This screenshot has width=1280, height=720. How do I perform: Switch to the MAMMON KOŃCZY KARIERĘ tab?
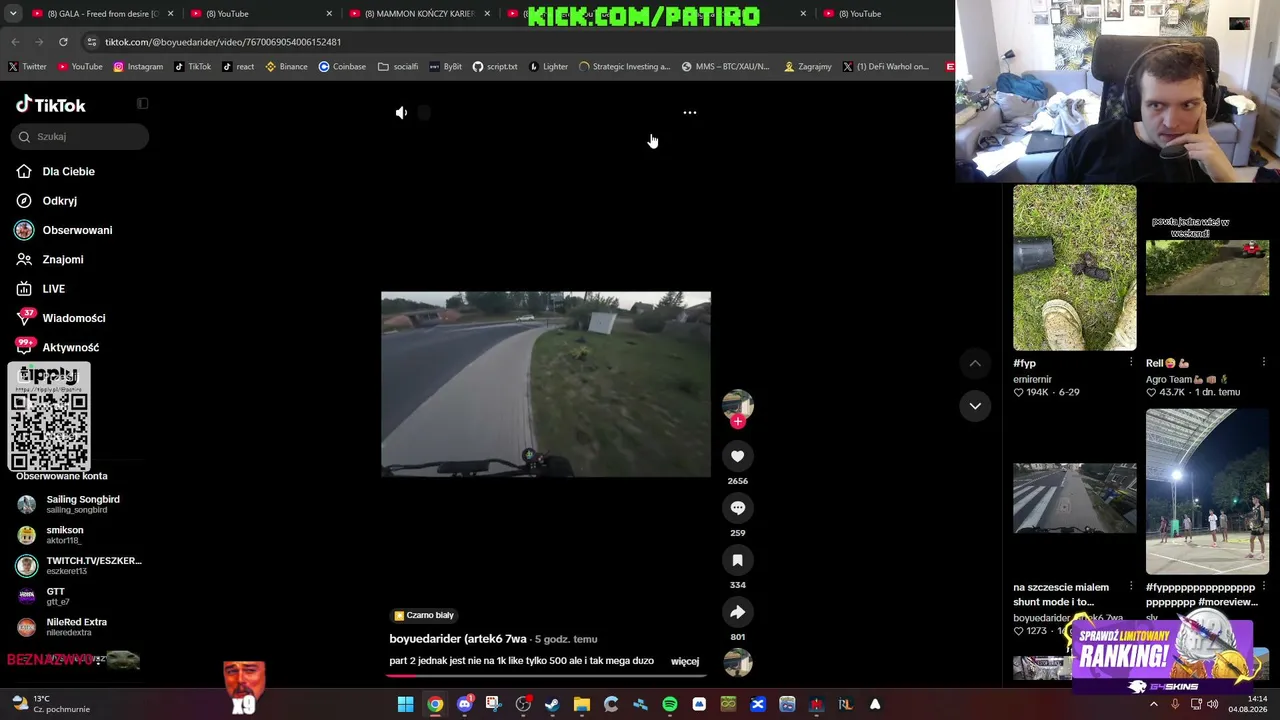(x=419, y=14)
